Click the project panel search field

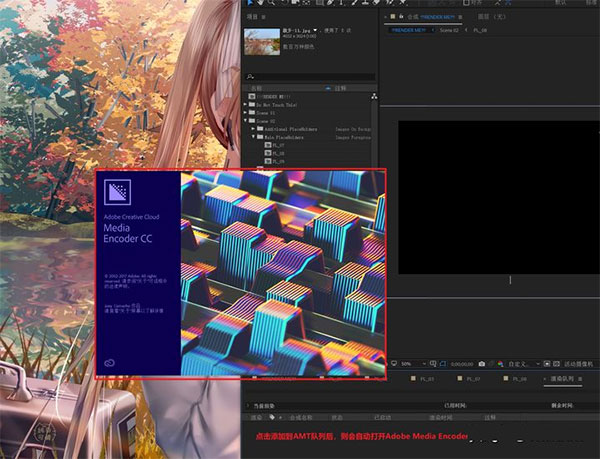pos(310,76)
